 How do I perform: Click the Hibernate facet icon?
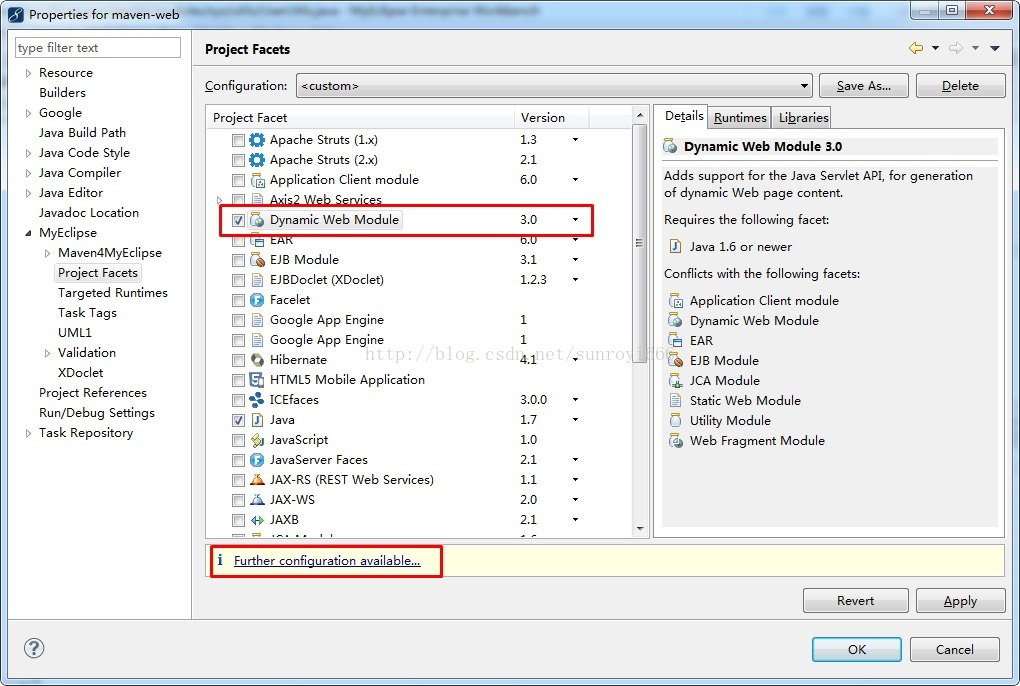pyautogui.click(x=258, y=360)
